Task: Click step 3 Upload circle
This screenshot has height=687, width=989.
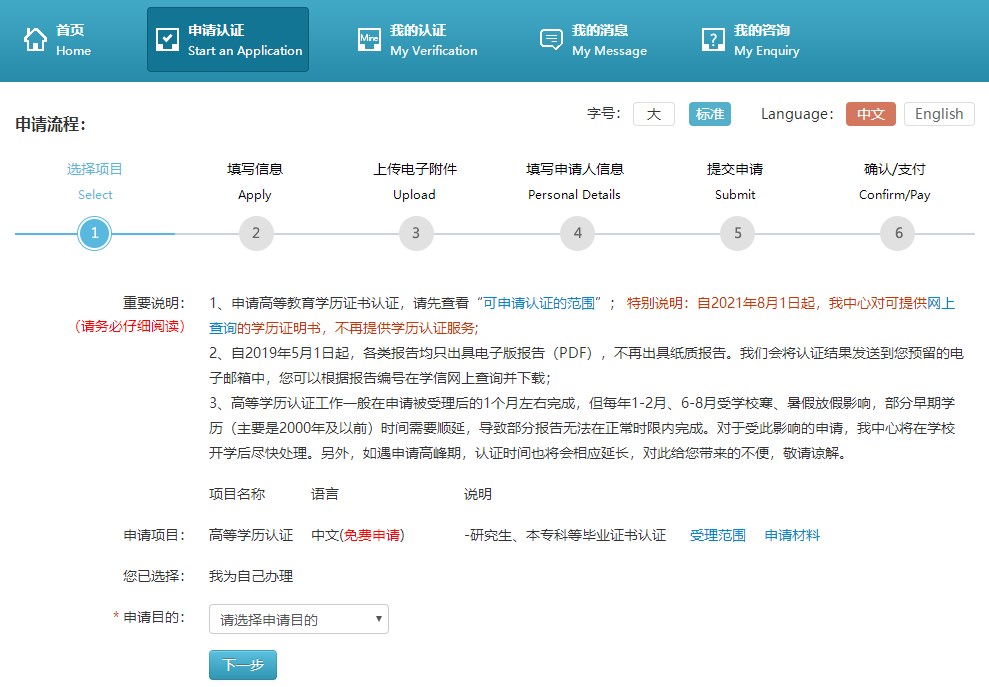Action: click(x=416, y=234)
